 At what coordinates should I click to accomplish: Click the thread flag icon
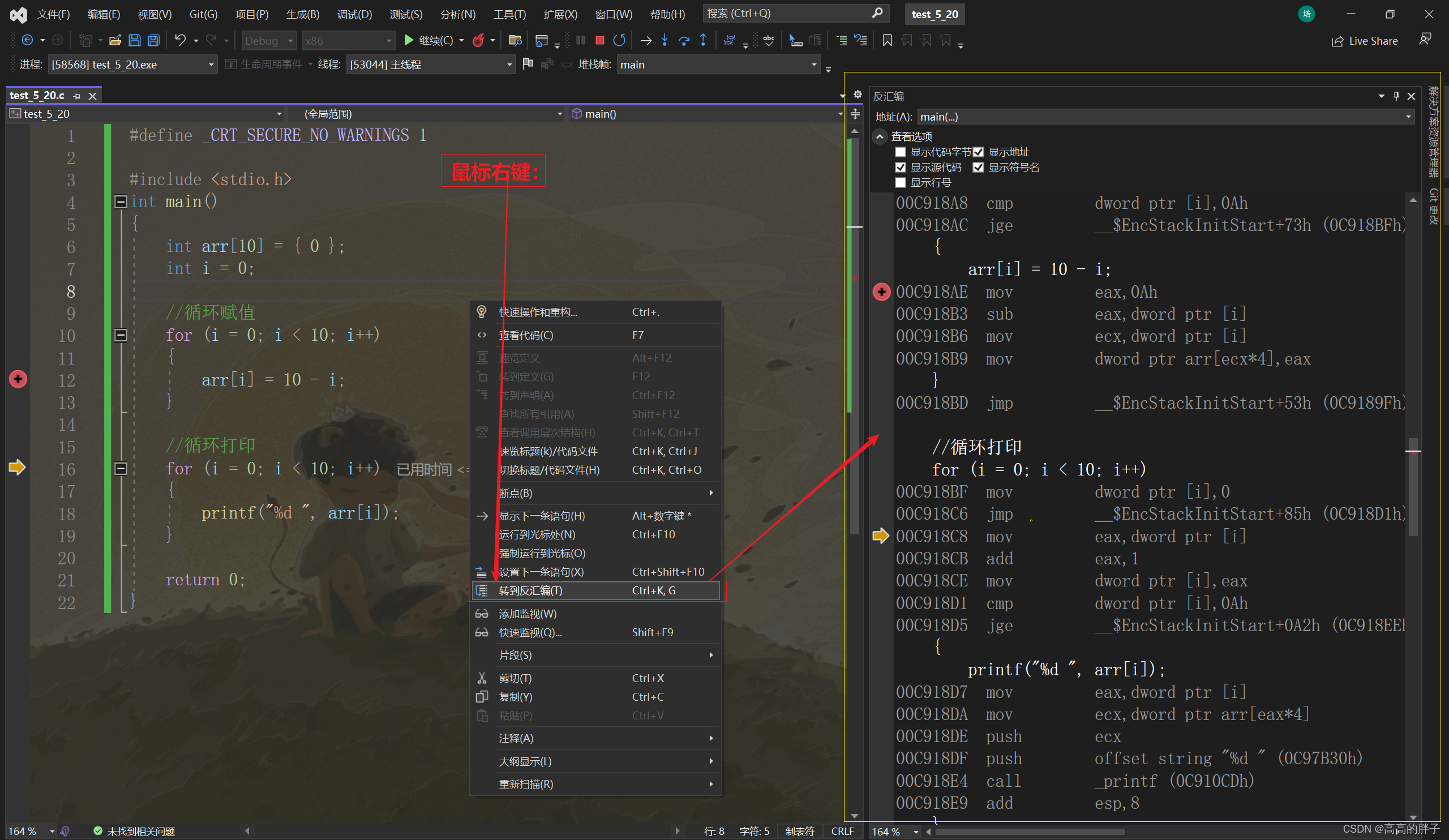(x=528, y=64)
